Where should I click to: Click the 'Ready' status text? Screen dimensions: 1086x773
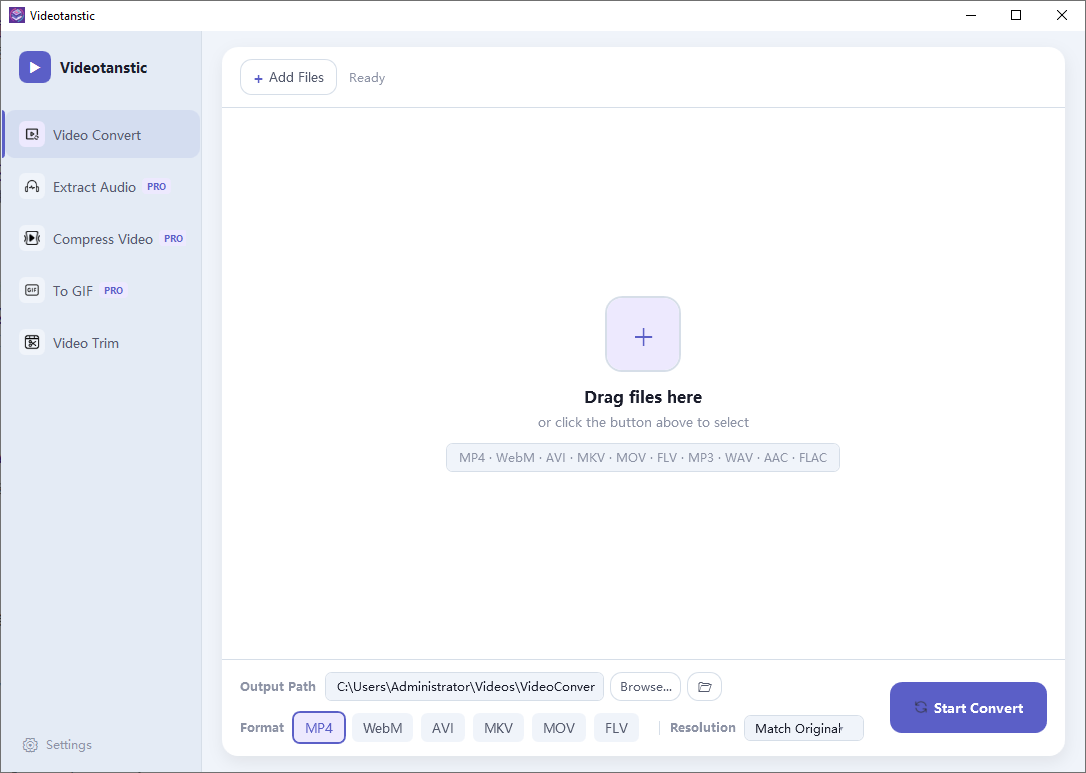click(x=367, y=78)
